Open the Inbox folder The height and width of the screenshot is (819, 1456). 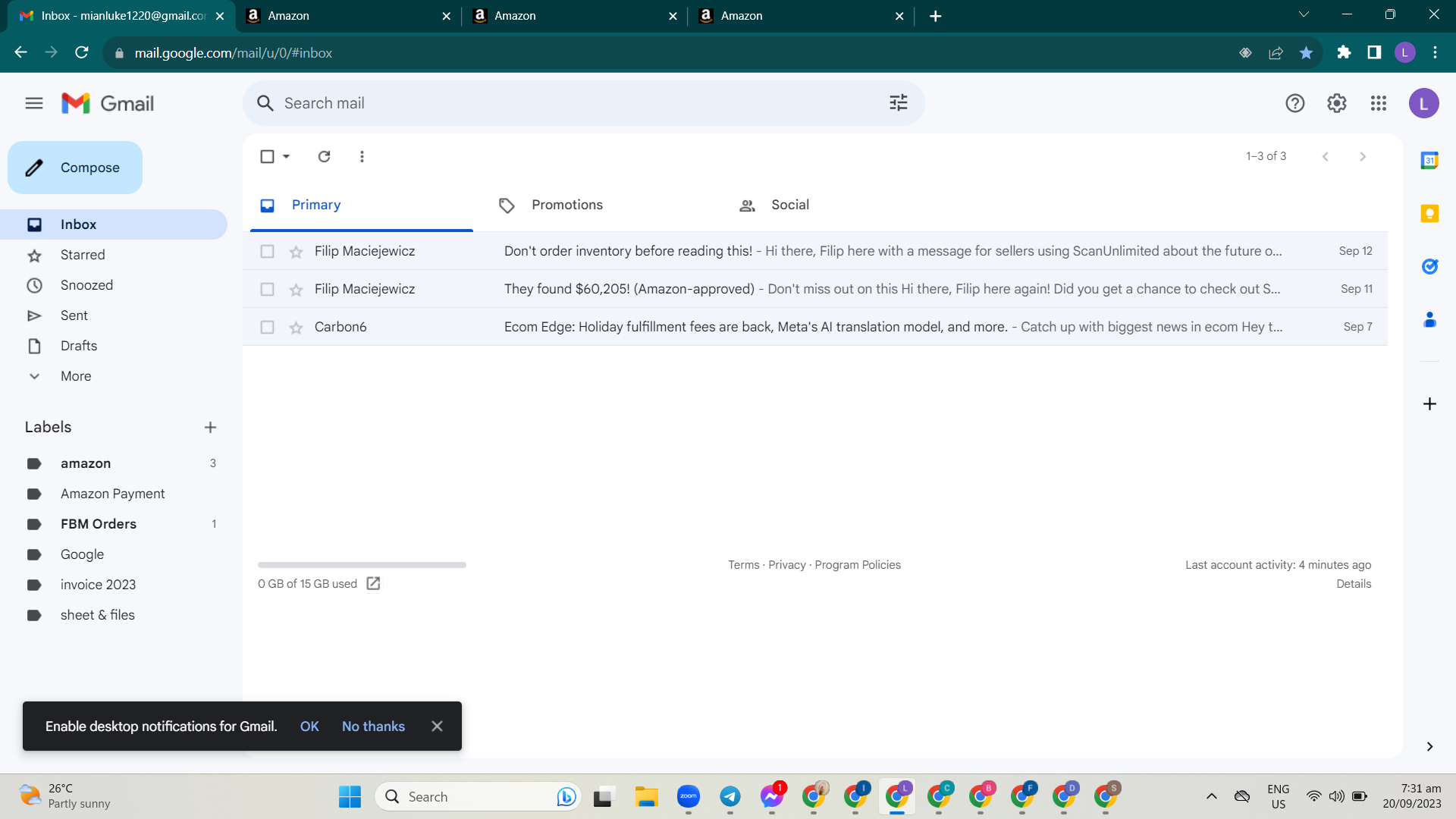click(x=114, y=224)
